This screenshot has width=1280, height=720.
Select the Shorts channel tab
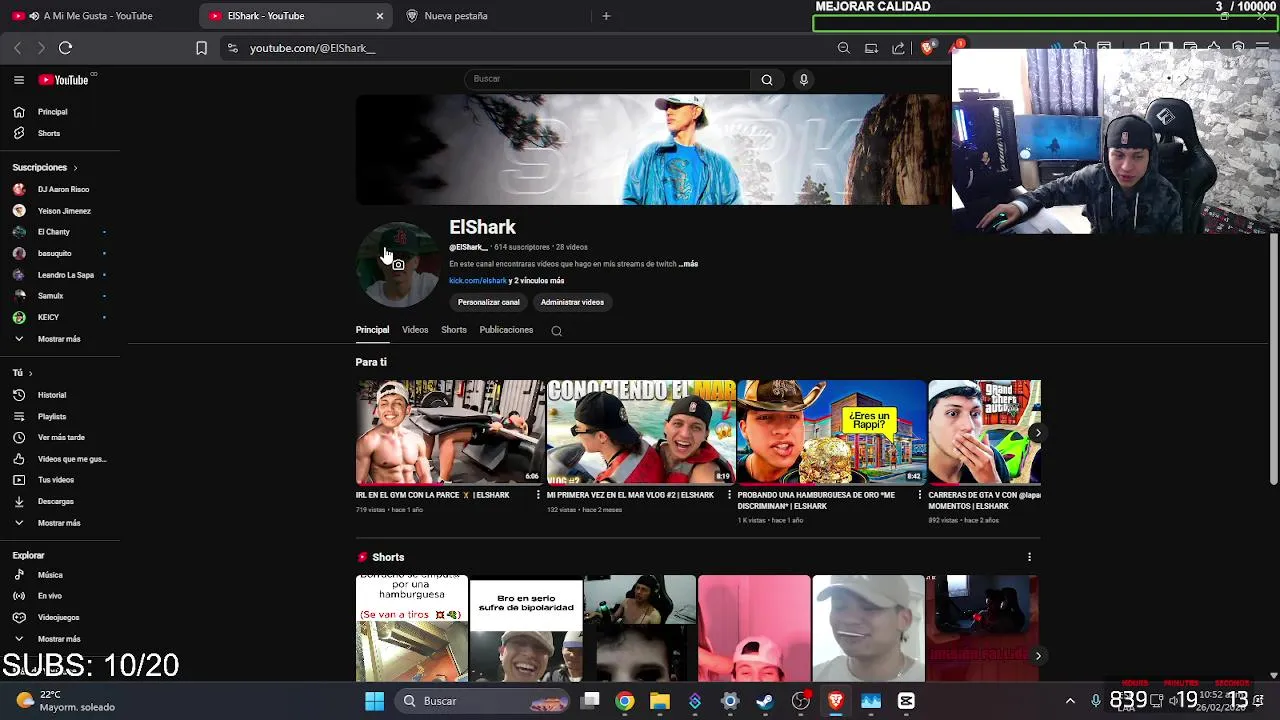pyautogui.click(x=454, y=330)
